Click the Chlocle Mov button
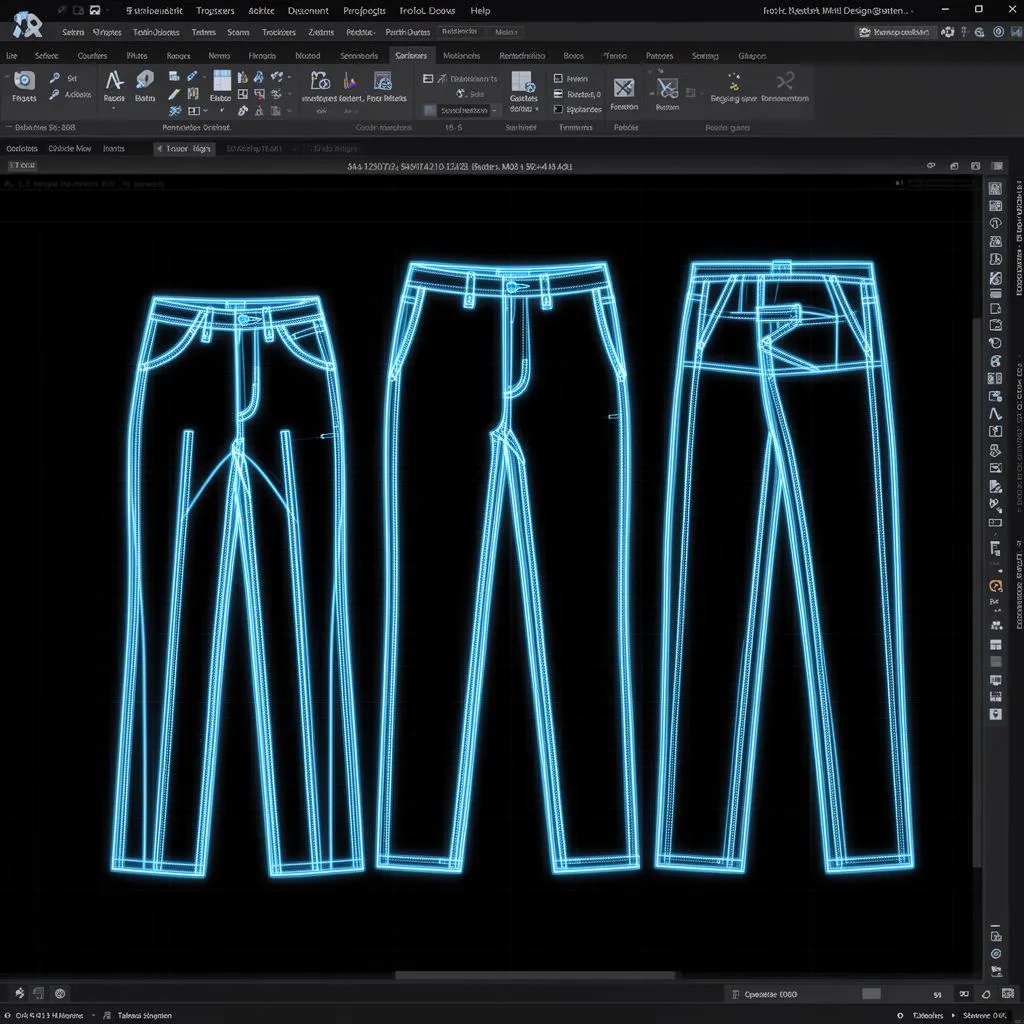This screenshot has height=1024, width=1024. [x=70, y=149]
